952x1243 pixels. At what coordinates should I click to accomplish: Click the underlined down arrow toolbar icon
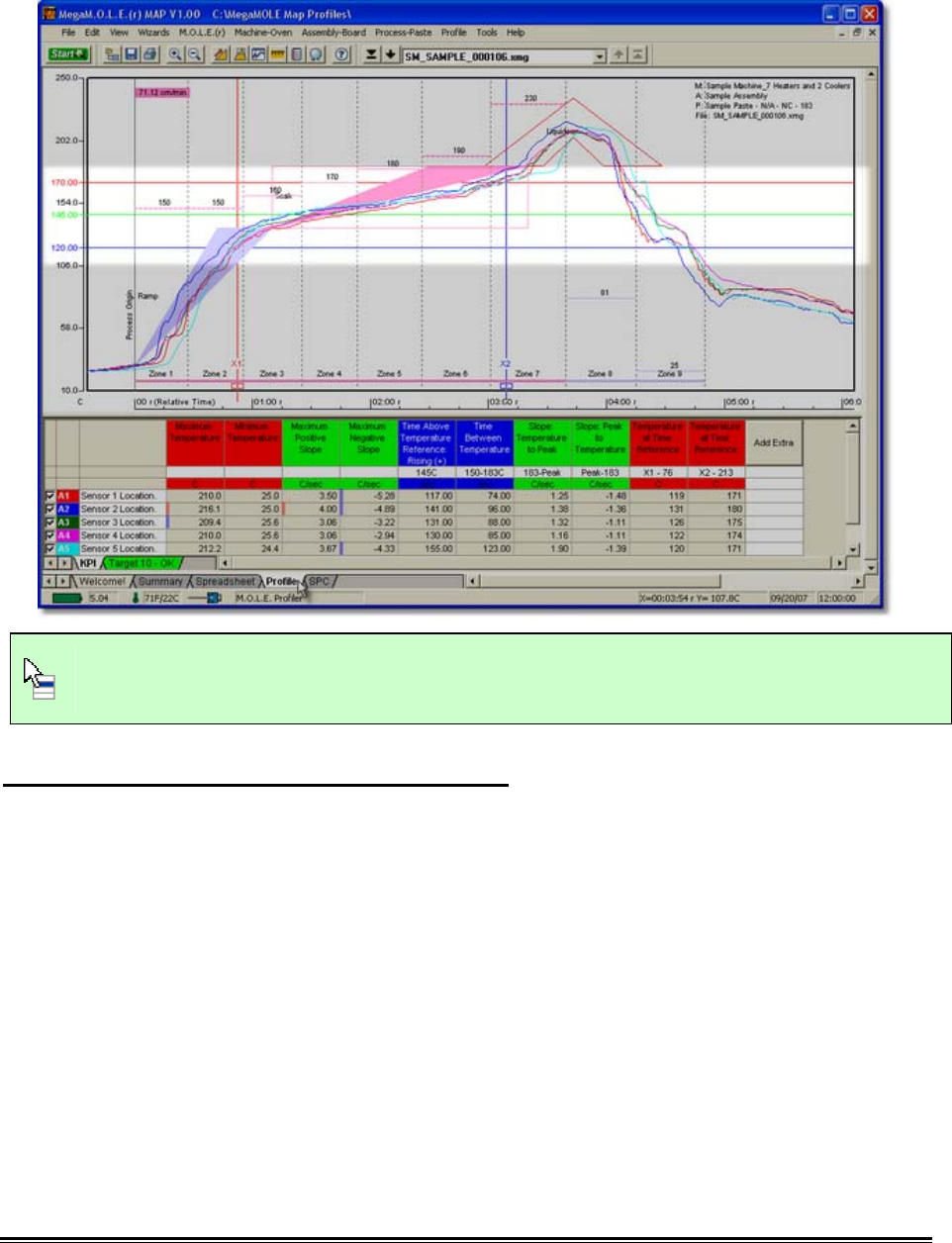[x=371, y=55]
